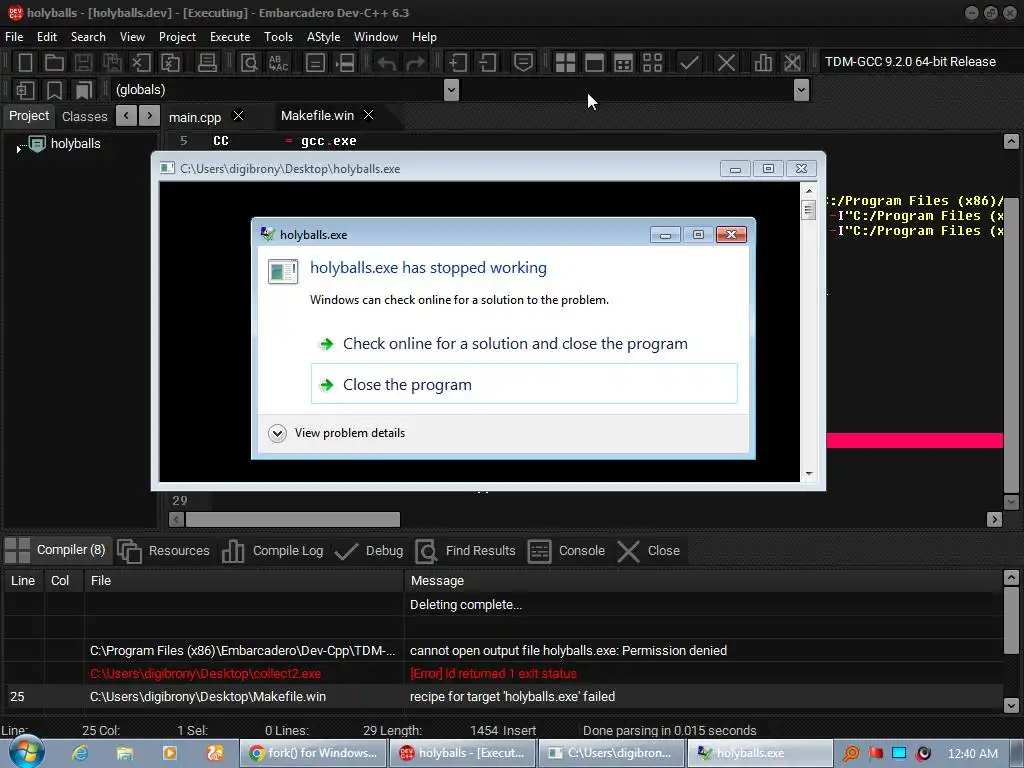Viewport: 1024px width, 768px height.
Task: Open the members dropdown right of (globals)
Action: (801, 89)
